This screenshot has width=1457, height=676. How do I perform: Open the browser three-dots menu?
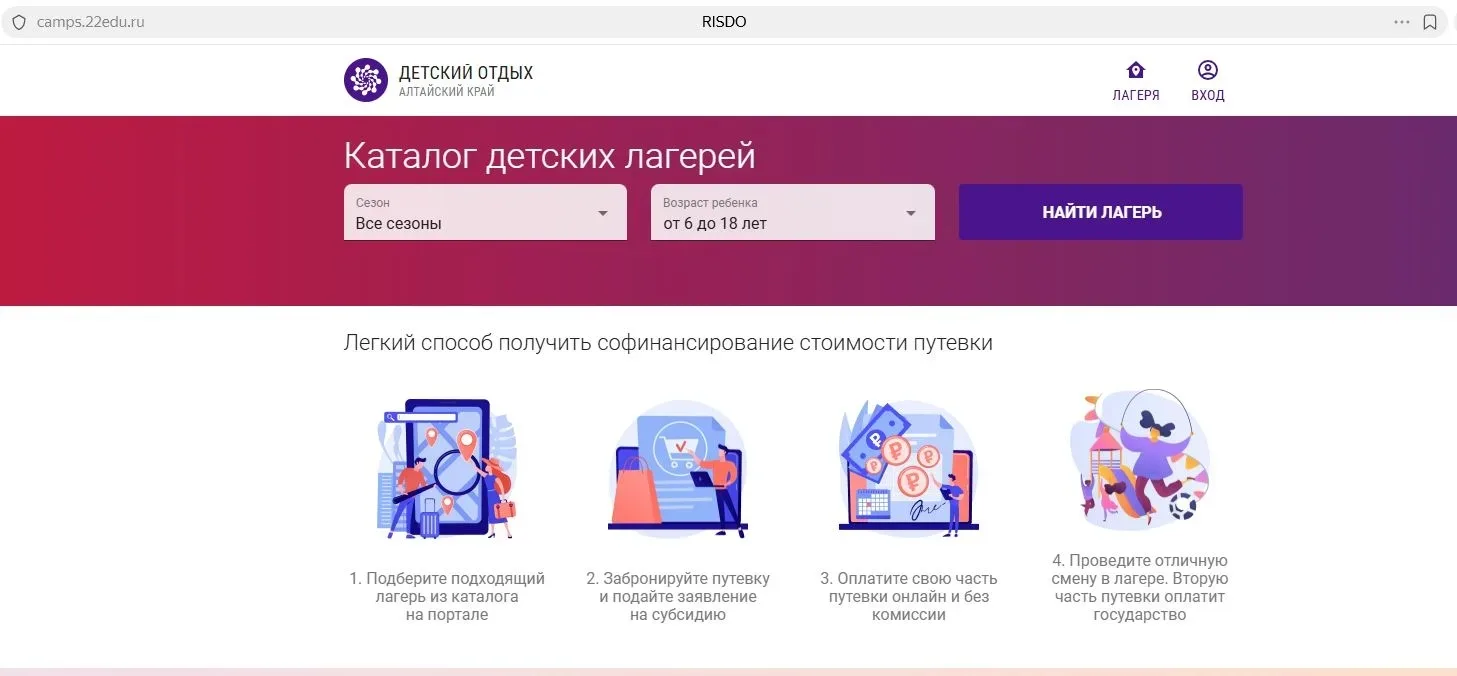[1402, 22]
